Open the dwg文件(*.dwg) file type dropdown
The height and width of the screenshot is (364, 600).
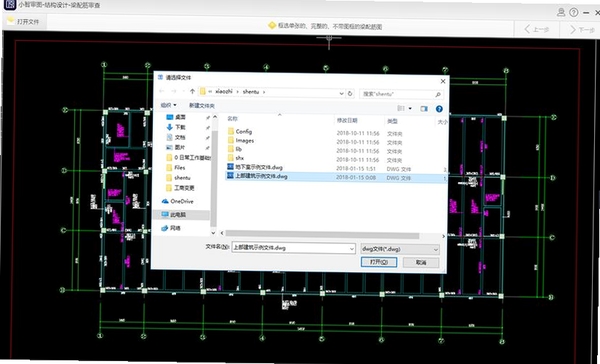click(400, 249)
